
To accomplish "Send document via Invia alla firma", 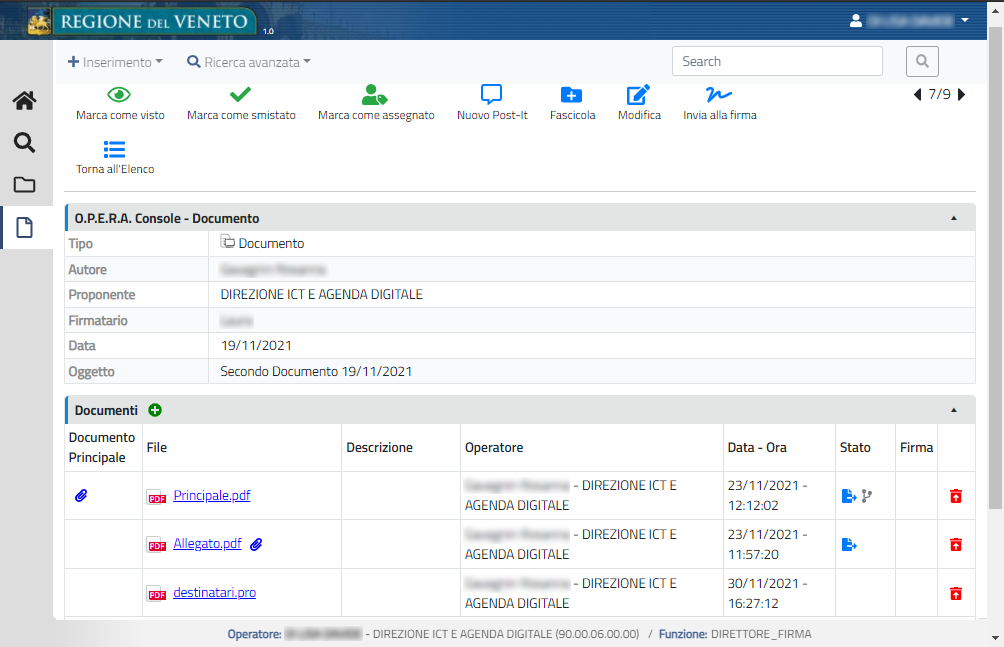I will click(719, 95).
